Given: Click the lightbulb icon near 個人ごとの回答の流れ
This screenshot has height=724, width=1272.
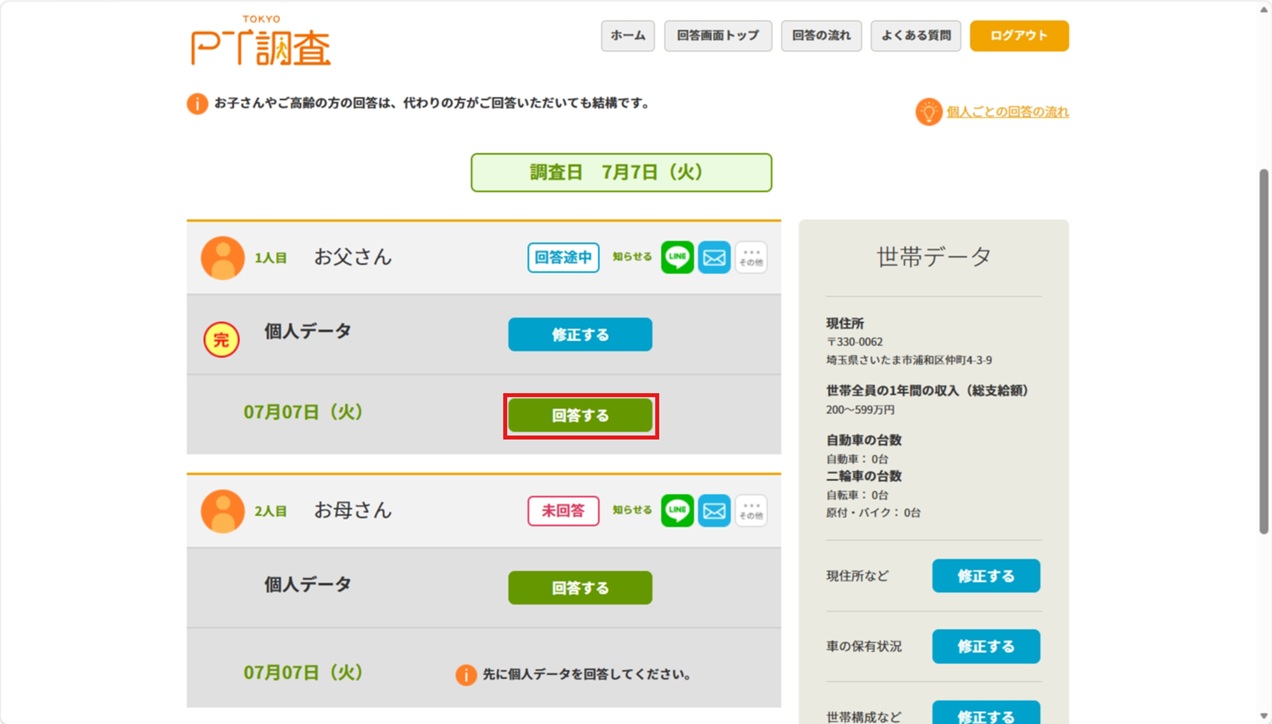Looking at the screenshot, I should tap(929, 111).
